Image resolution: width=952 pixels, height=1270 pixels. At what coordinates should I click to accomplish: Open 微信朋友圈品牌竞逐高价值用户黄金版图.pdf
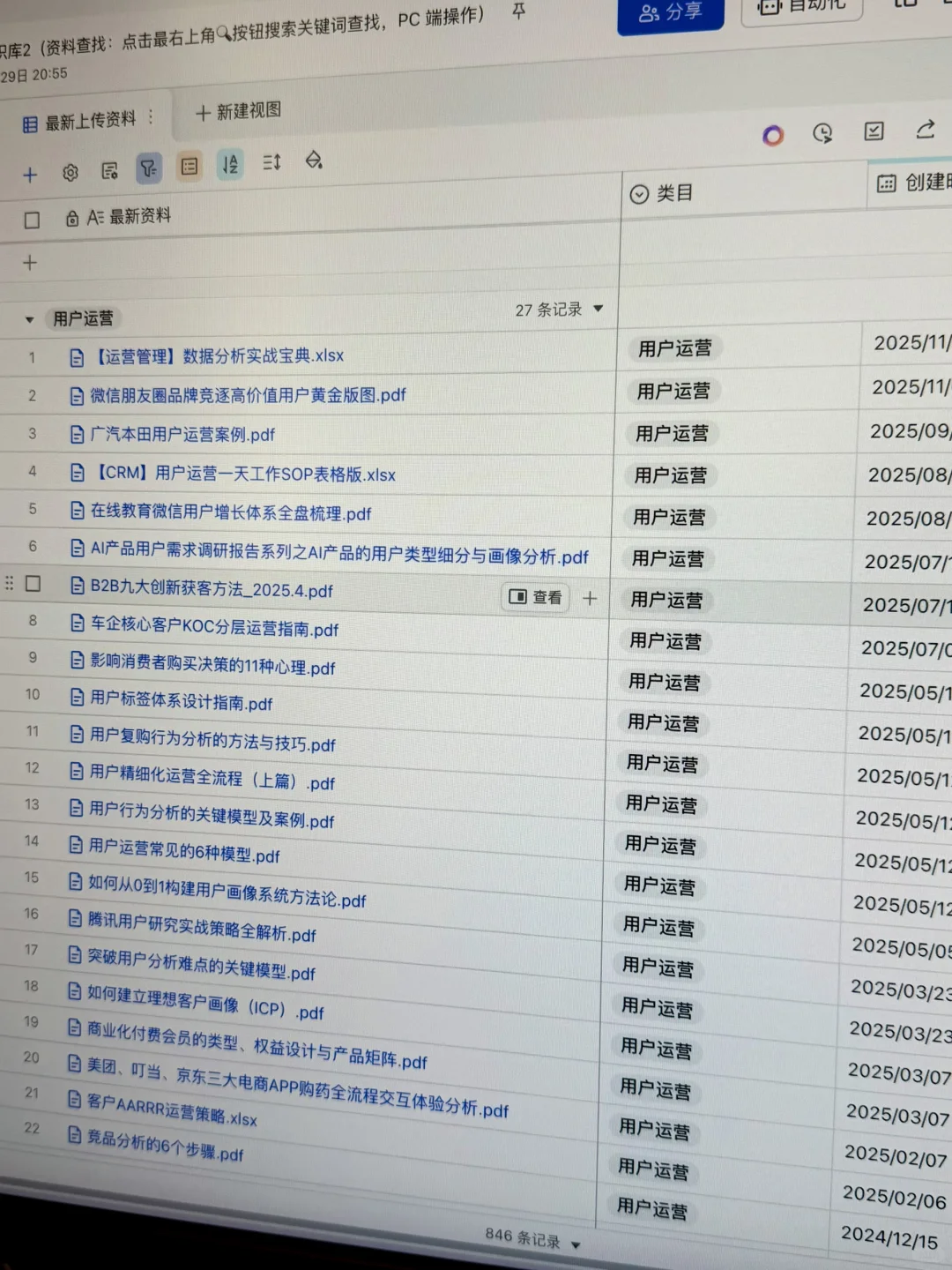point(248,395)
